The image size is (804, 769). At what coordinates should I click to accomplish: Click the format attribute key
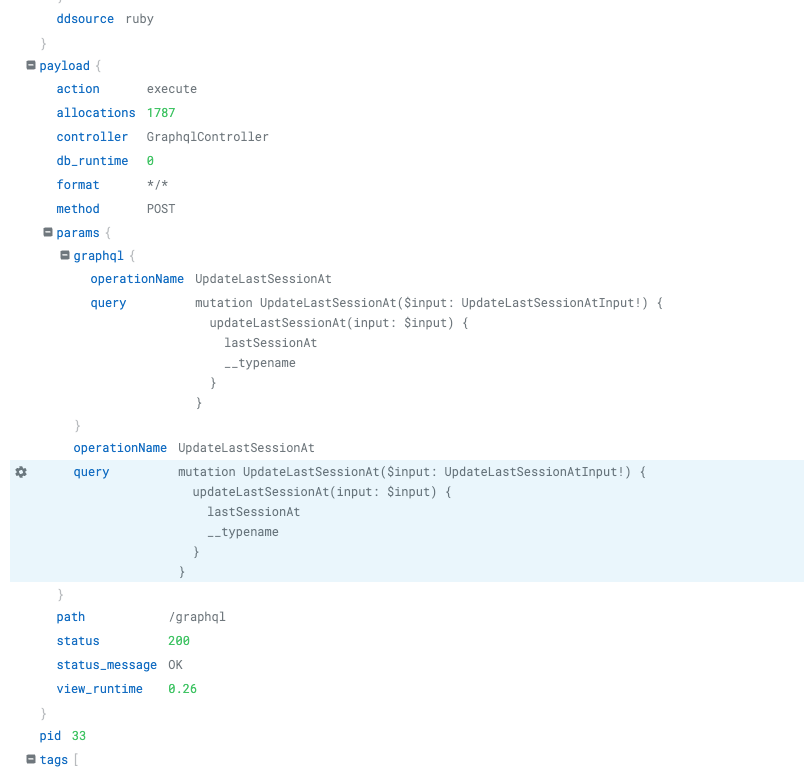78,185
